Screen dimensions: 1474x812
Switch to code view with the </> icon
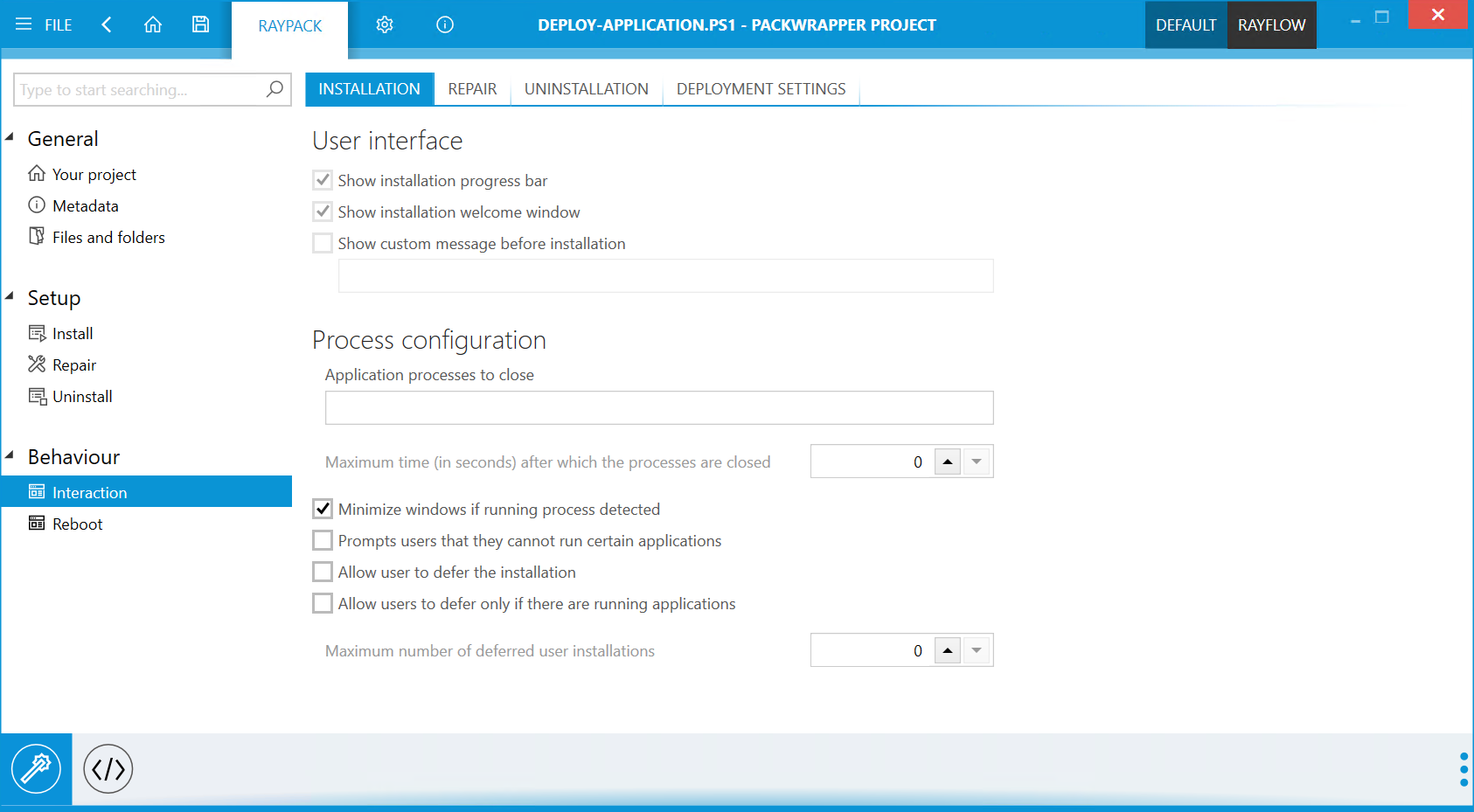(x=108, y=768)
